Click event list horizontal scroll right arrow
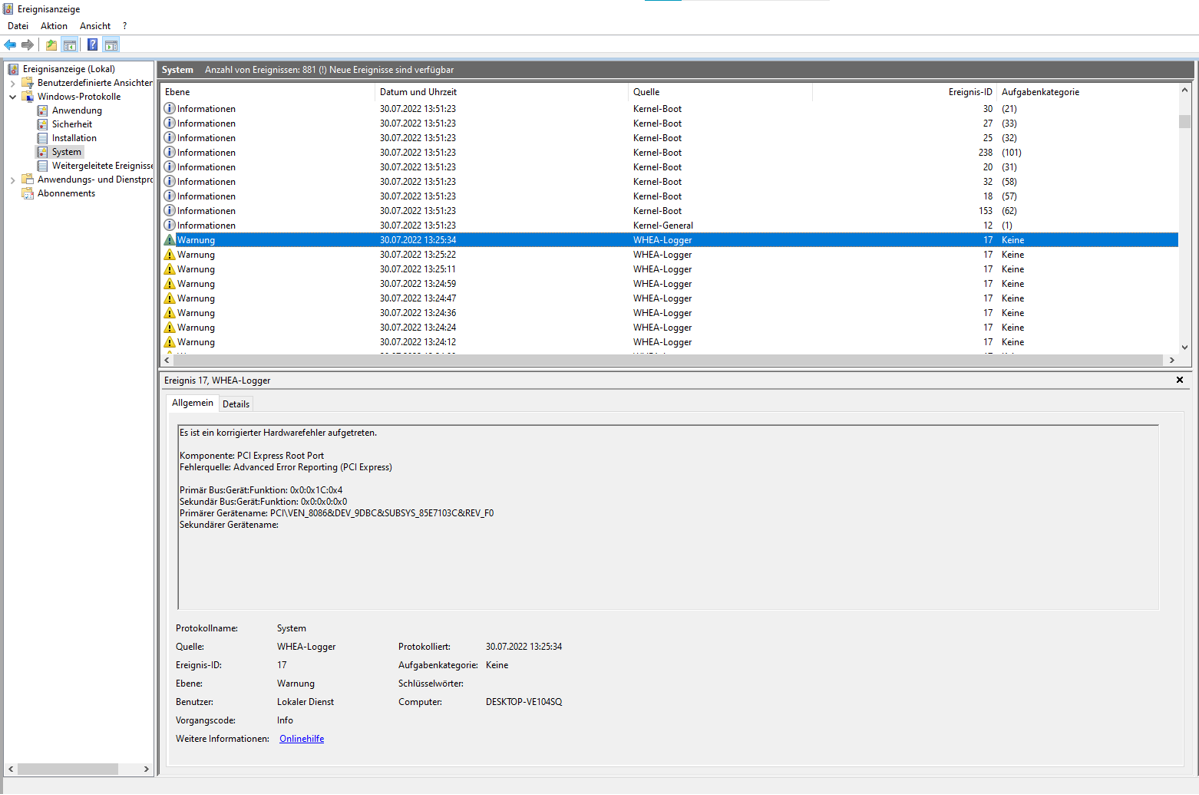The width and height of the screenshot is (1199, 795). [1171, 360]
